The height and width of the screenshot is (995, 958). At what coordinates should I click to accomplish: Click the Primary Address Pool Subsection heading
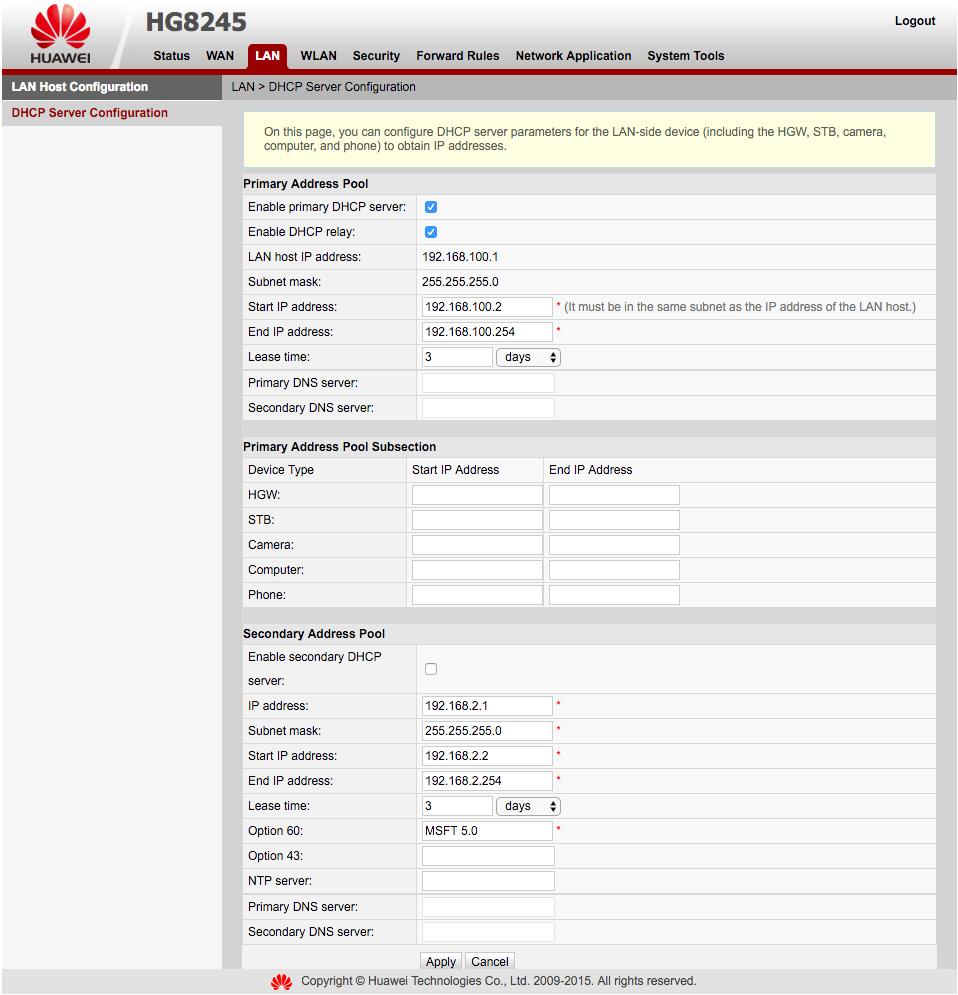pyautogui.click(x=339, y=447)
